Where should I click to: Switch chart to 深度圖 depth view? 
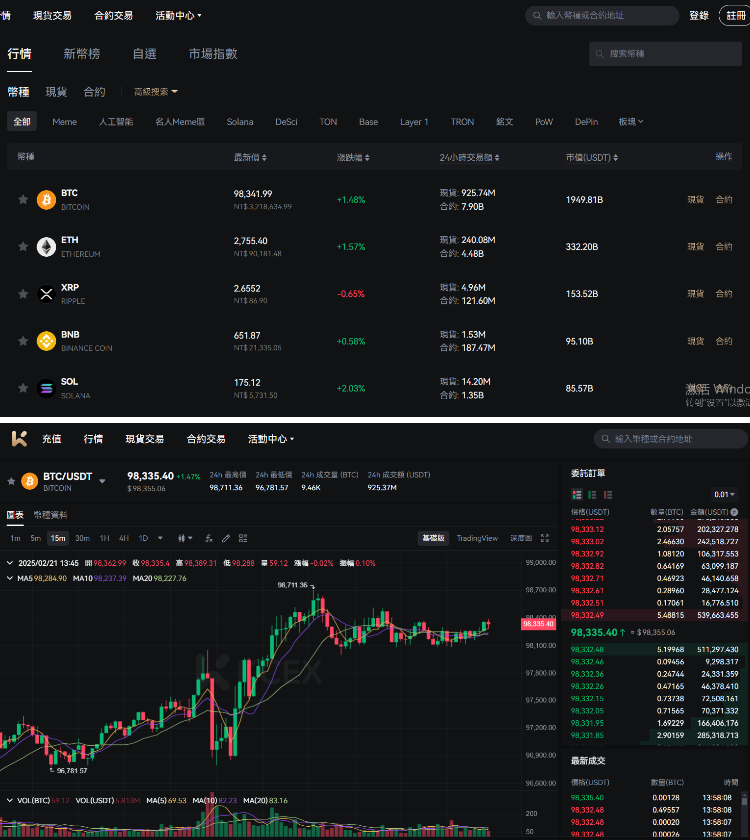tap(521, 538)
